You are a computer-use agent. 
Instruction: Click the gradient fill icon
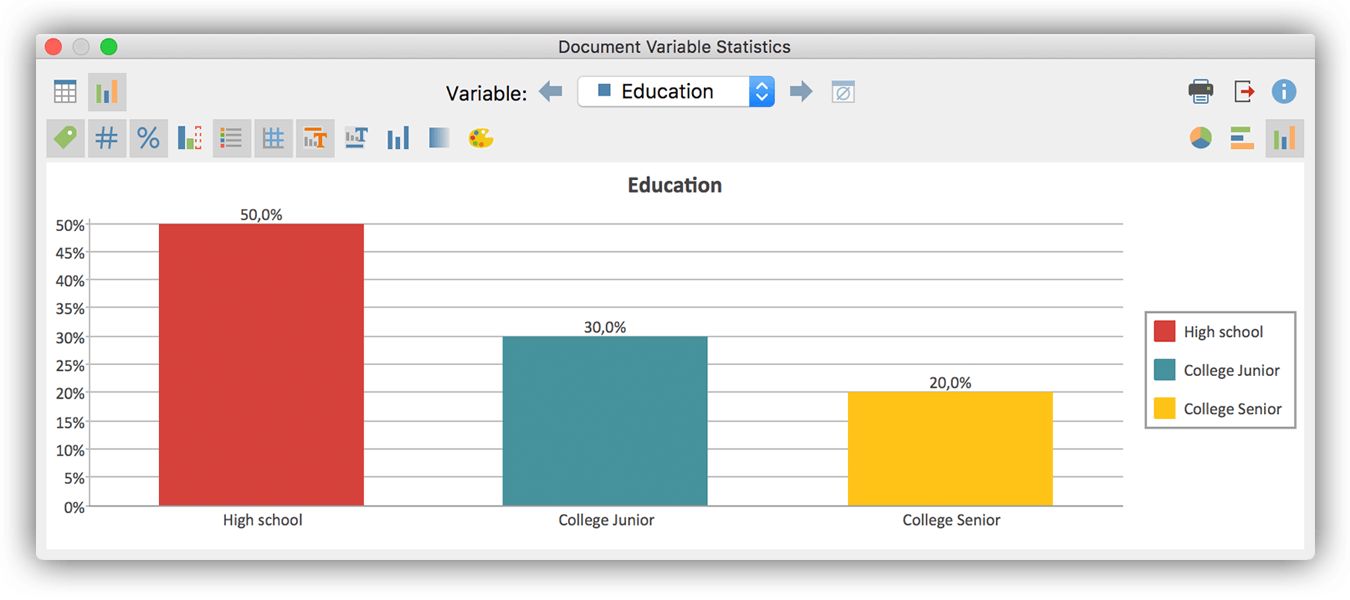click(439, 138)
